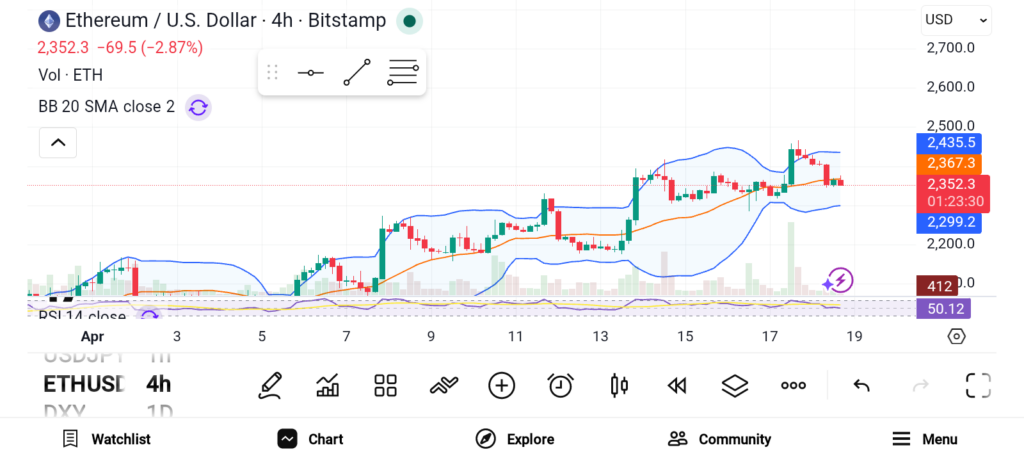Collapse the indicator legend with the chevron

pos(58,143)
